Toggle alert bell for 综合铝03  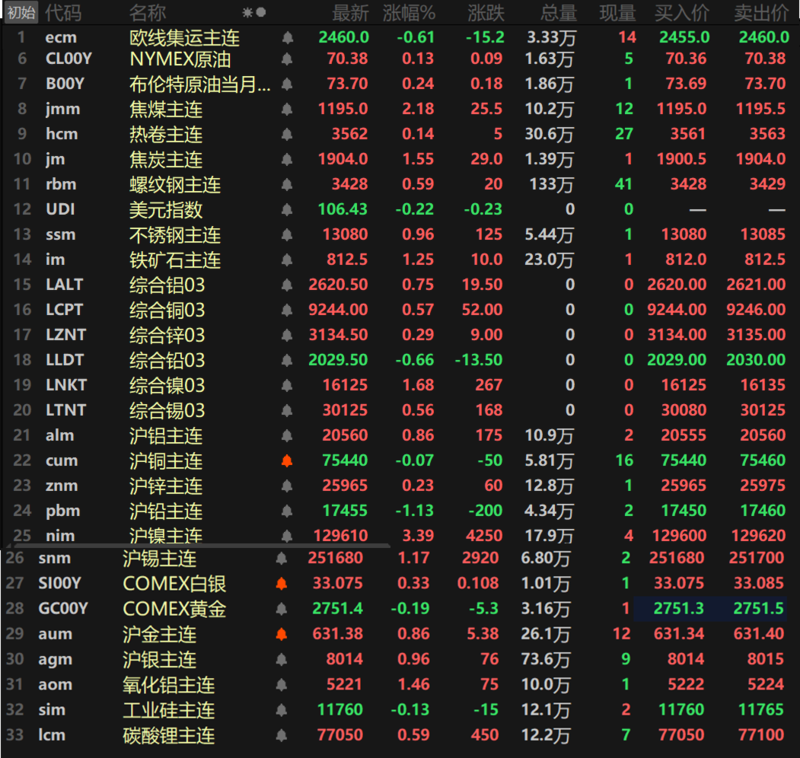287,285
